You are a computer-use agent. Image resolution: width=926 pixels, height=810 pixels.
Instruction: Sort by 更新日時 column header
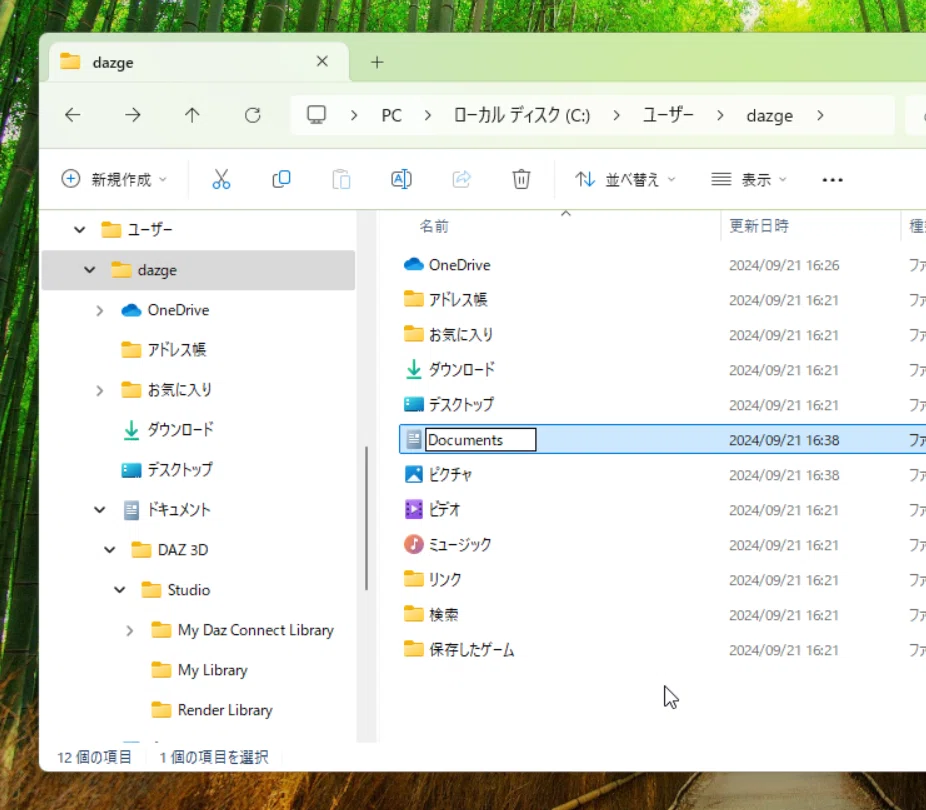click(x=759, y=226)
